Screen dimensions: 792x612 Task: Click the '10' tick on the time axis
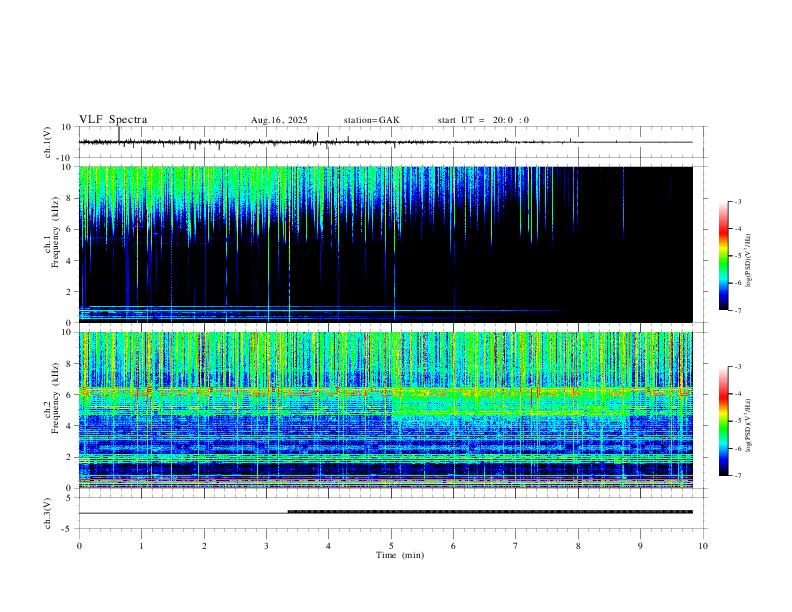click(x=703, y=546)
